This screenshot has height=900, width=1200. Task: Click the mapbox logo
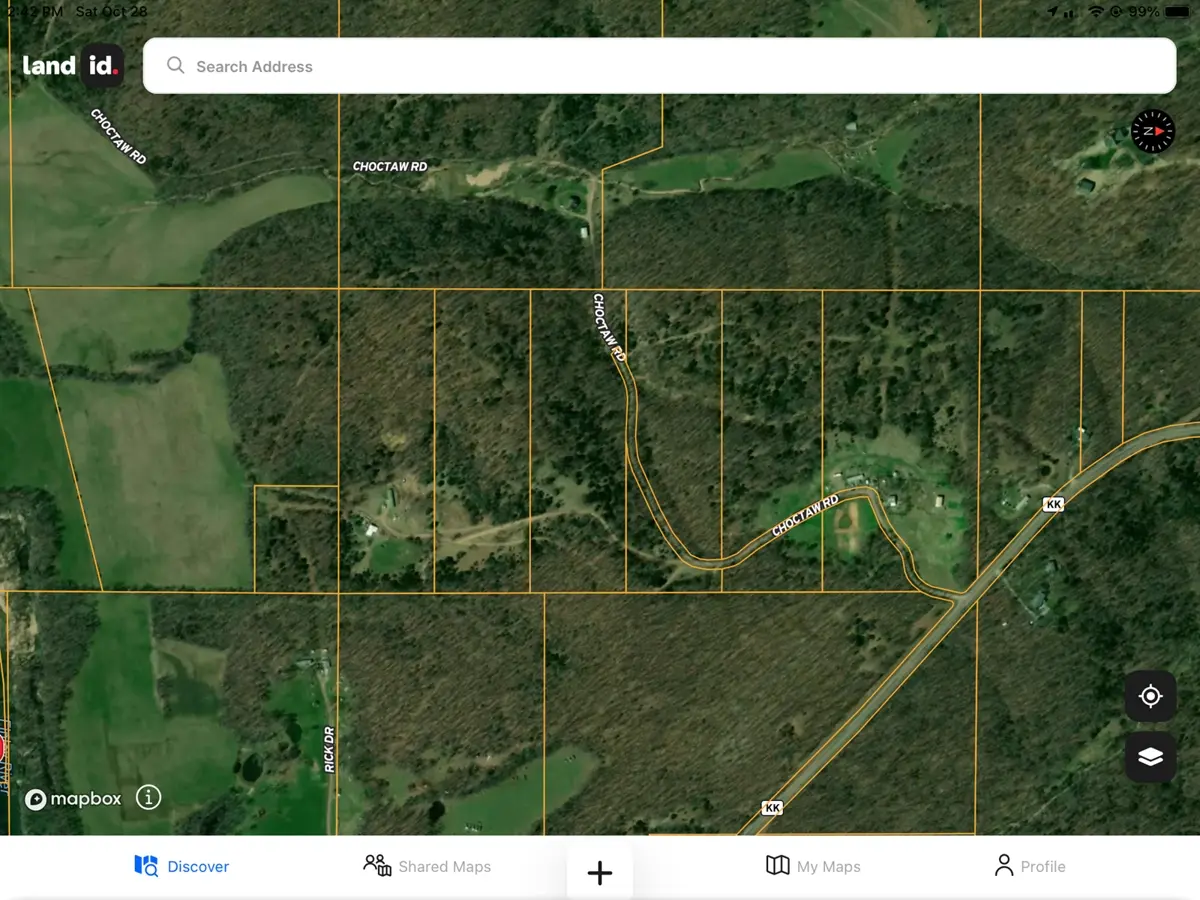coord(73,799)
